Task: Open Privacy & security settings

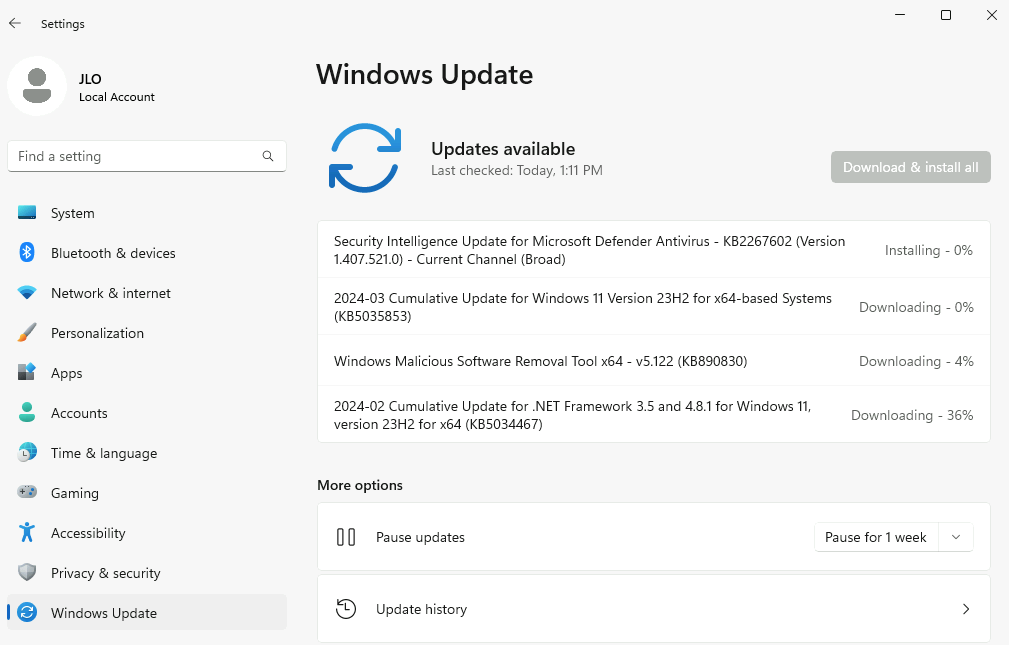Action: coord(147,572)
